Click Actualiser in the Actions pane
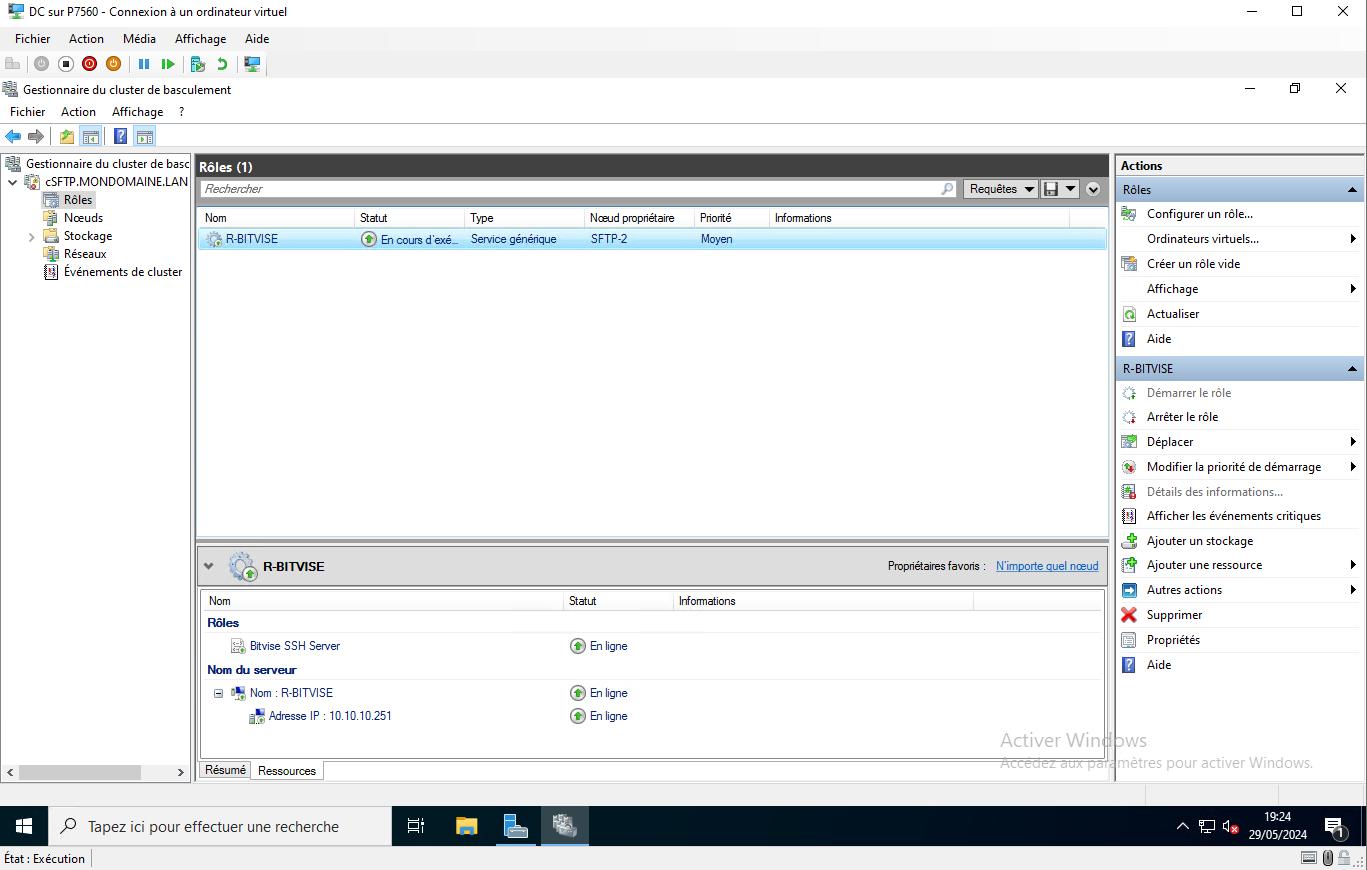Image resolution: width=1367 pixels, height=870 pixels. [1173, 314]
